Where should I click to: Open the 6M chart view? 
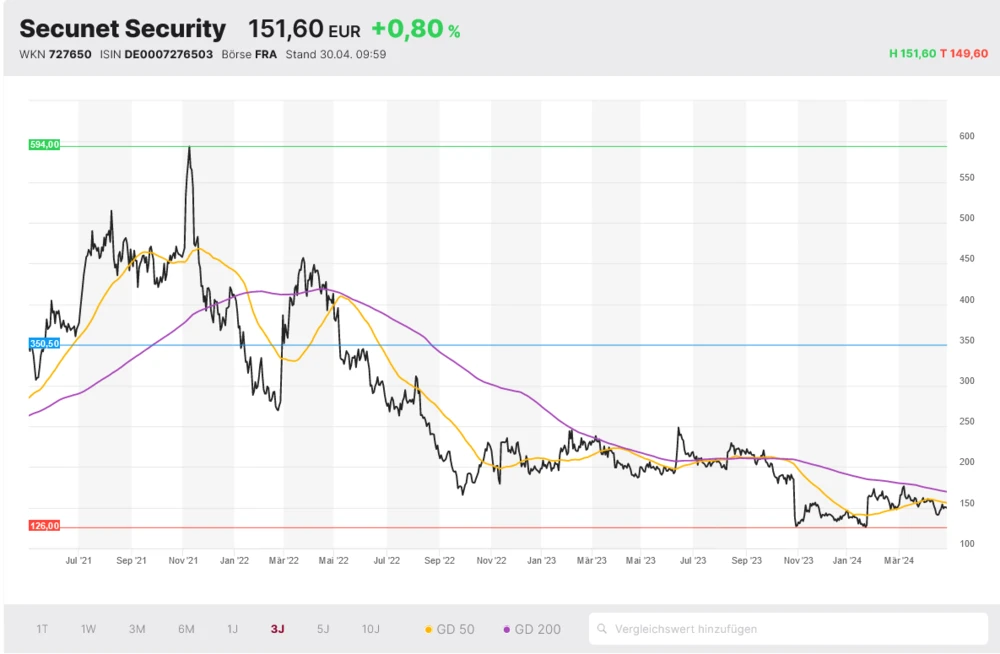[x=184, y=629]
